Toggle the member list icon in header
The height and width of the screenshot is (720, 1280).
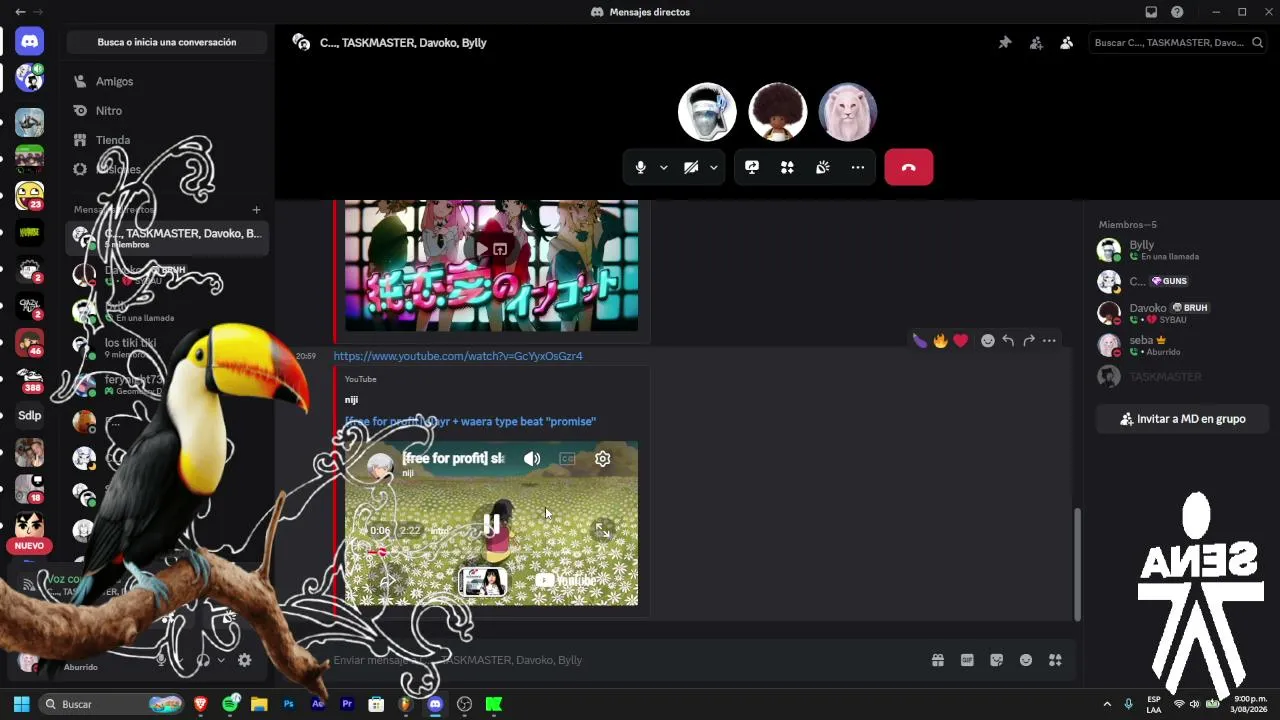1067,43
